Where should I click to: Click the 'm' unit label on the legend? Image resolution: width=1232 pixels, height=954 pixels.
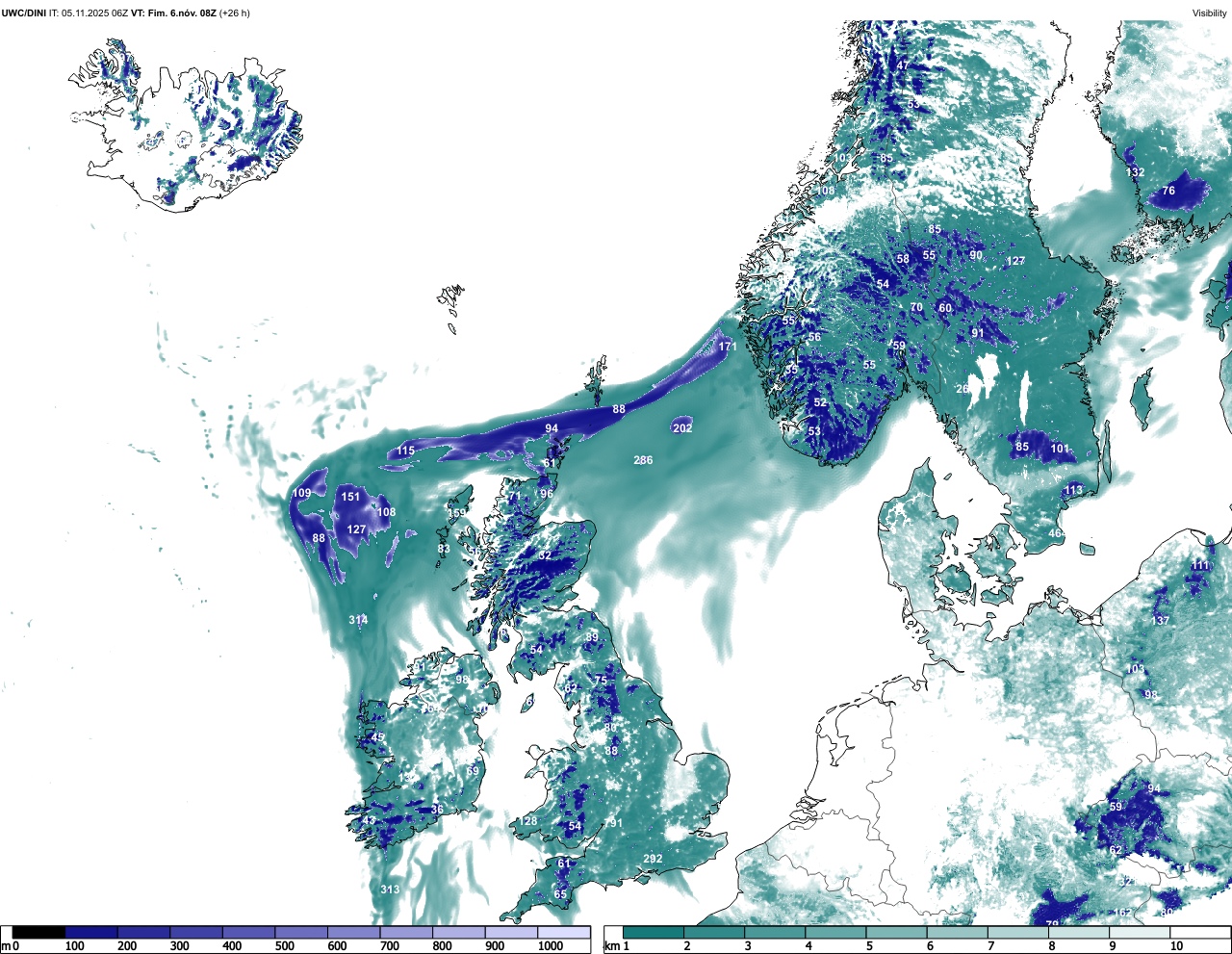click(6, 947)
